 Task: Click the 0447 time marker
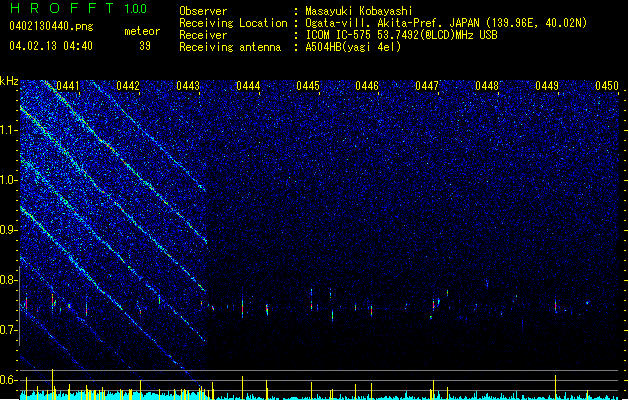pos(427,86)
